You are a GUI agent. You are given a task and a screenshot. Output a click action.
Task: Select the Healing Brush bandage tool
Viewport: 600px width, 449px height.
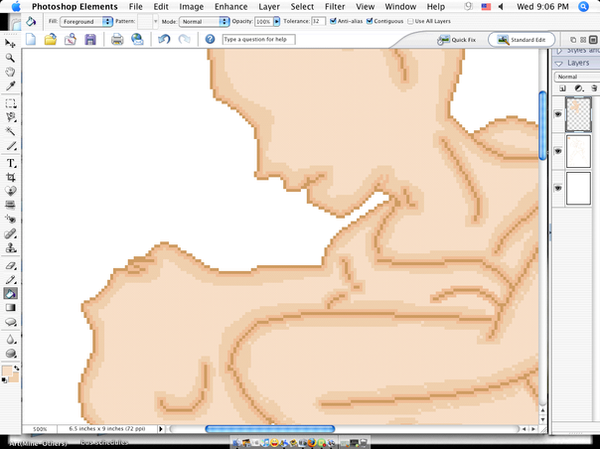pyautogui.click(x=10, y=233)
